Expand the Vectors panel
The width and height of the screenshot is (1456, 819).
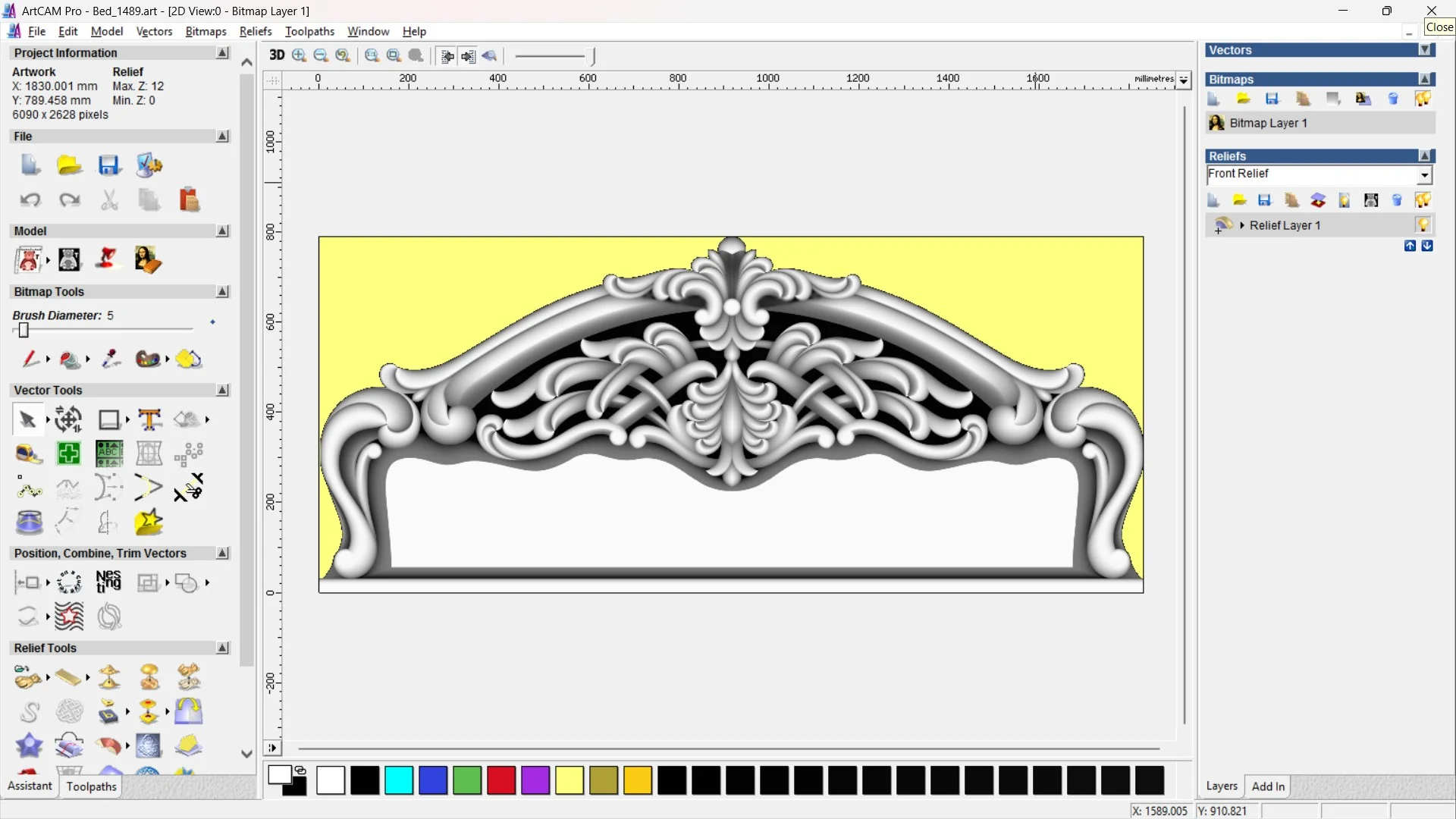pos(1425,50)
